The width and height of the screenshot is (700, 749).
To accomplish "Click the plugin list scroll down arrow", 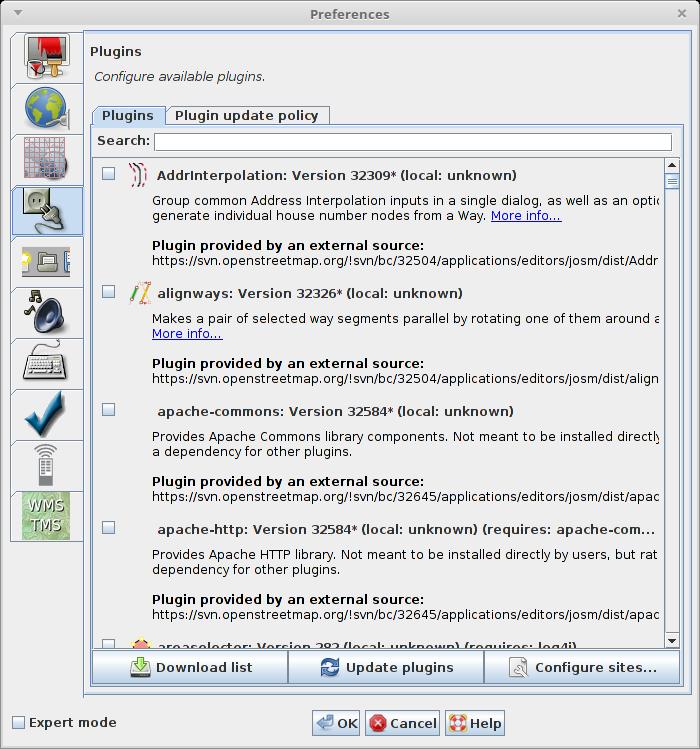I will click(x=672, y=640).
